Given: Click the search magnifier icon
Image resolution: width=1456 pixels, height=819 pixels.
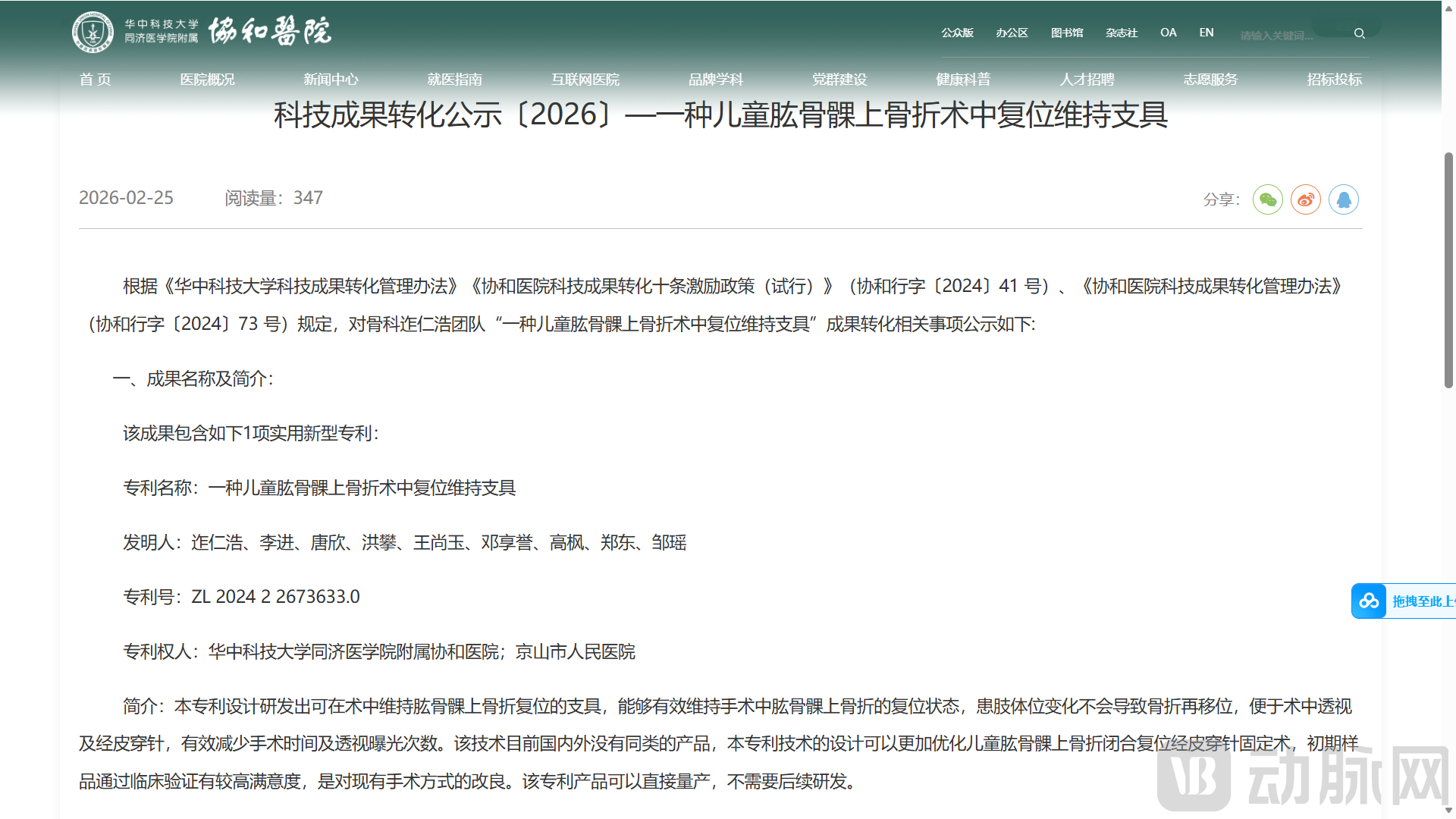Looking at the screenshot, I should [1360, 33].
